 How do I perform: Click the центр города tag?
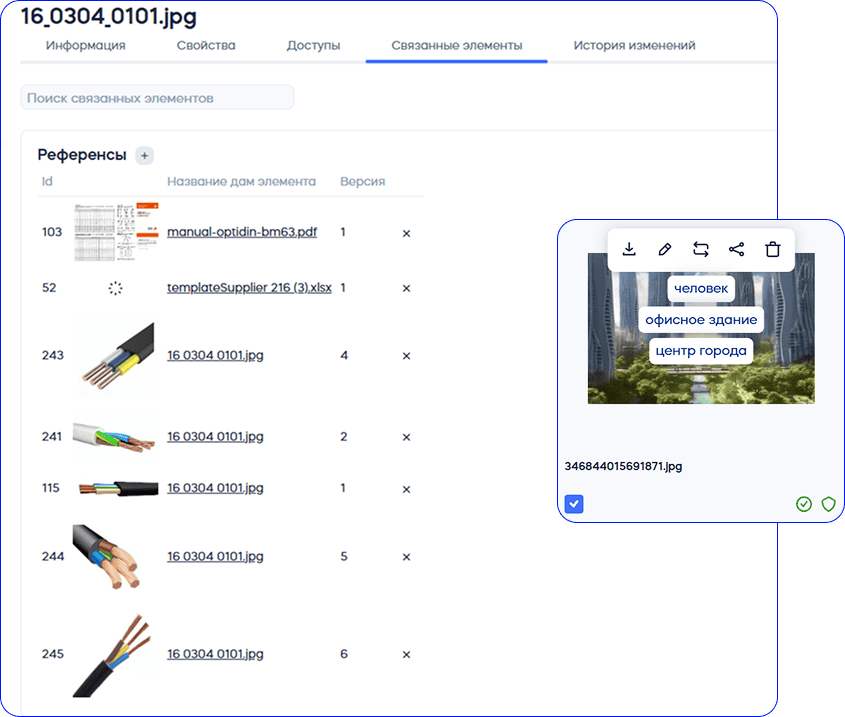point(701,351)
